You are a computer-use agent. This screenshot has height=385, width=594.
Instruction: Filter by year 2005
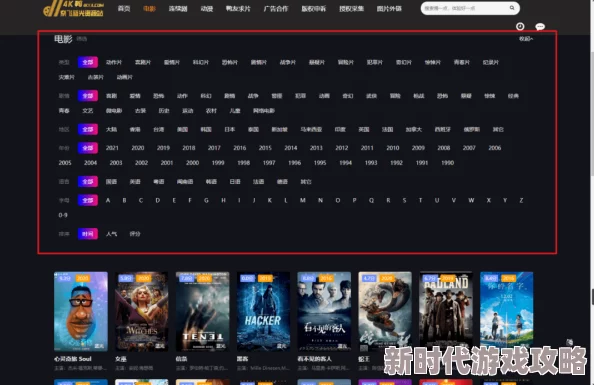click(x=65, y=163)
